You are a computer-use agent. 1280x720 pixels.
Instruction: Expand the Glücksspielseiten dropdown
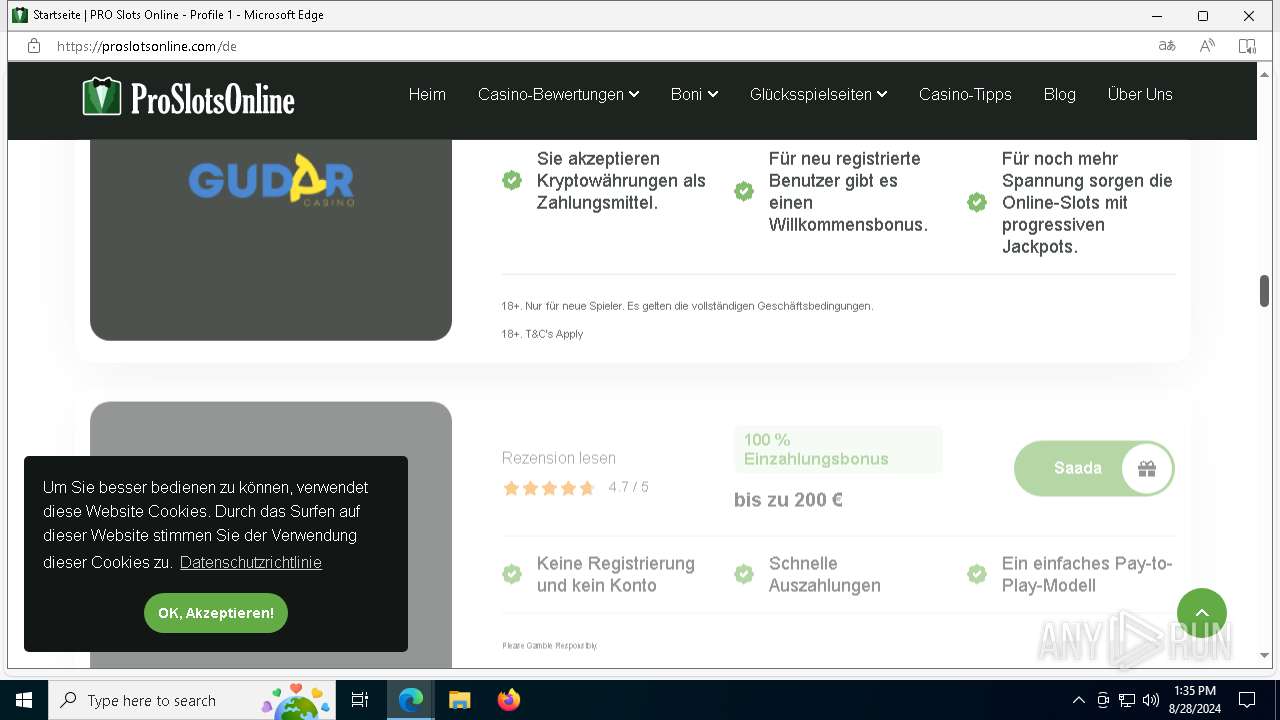[x=818, y=94]
